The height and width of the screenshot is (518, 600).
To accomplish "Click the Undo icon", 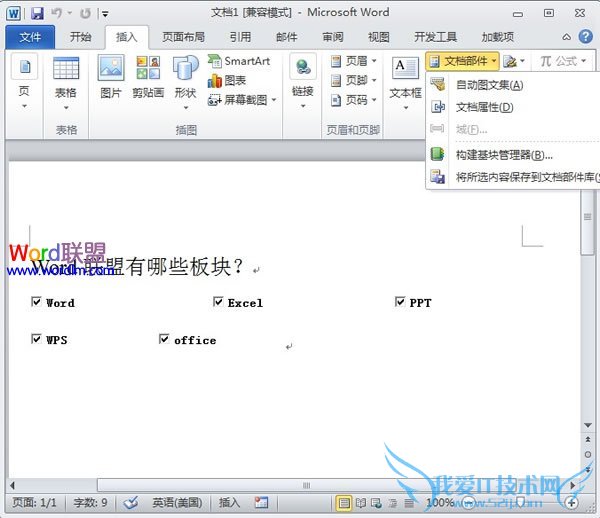I will coord(57,13).
